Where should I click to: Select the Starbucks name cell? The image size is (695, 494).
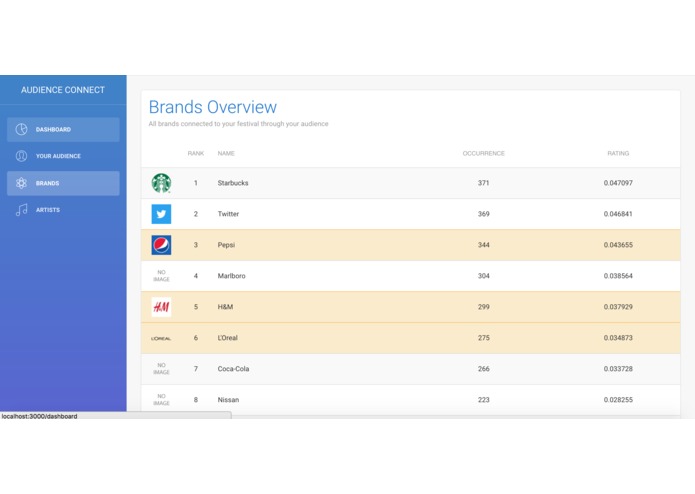(233, 183)
